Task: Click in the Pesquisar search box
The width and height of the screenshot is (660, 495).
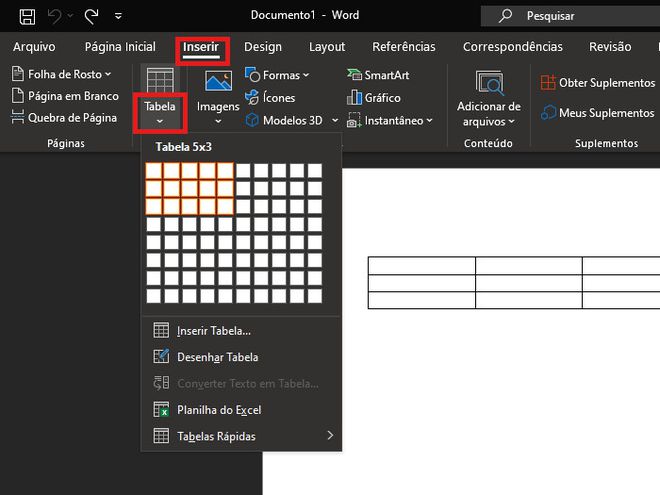Action: click(570, 16)
